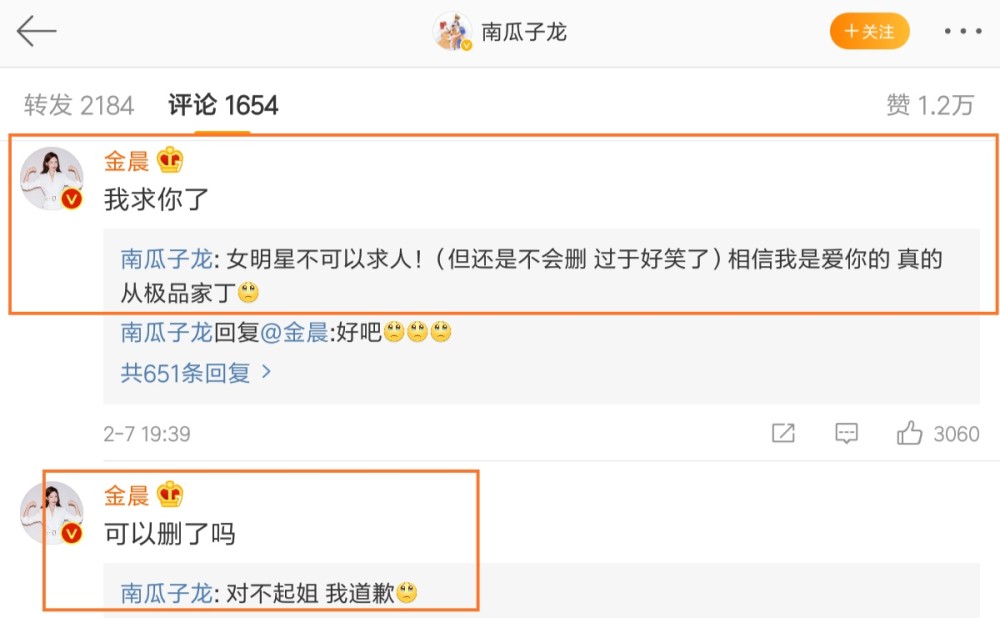Tap 南瓜子龙 name in apology reply
Image resolution: width=1000 pixels, height=618 pixels.
click(166, 593)
